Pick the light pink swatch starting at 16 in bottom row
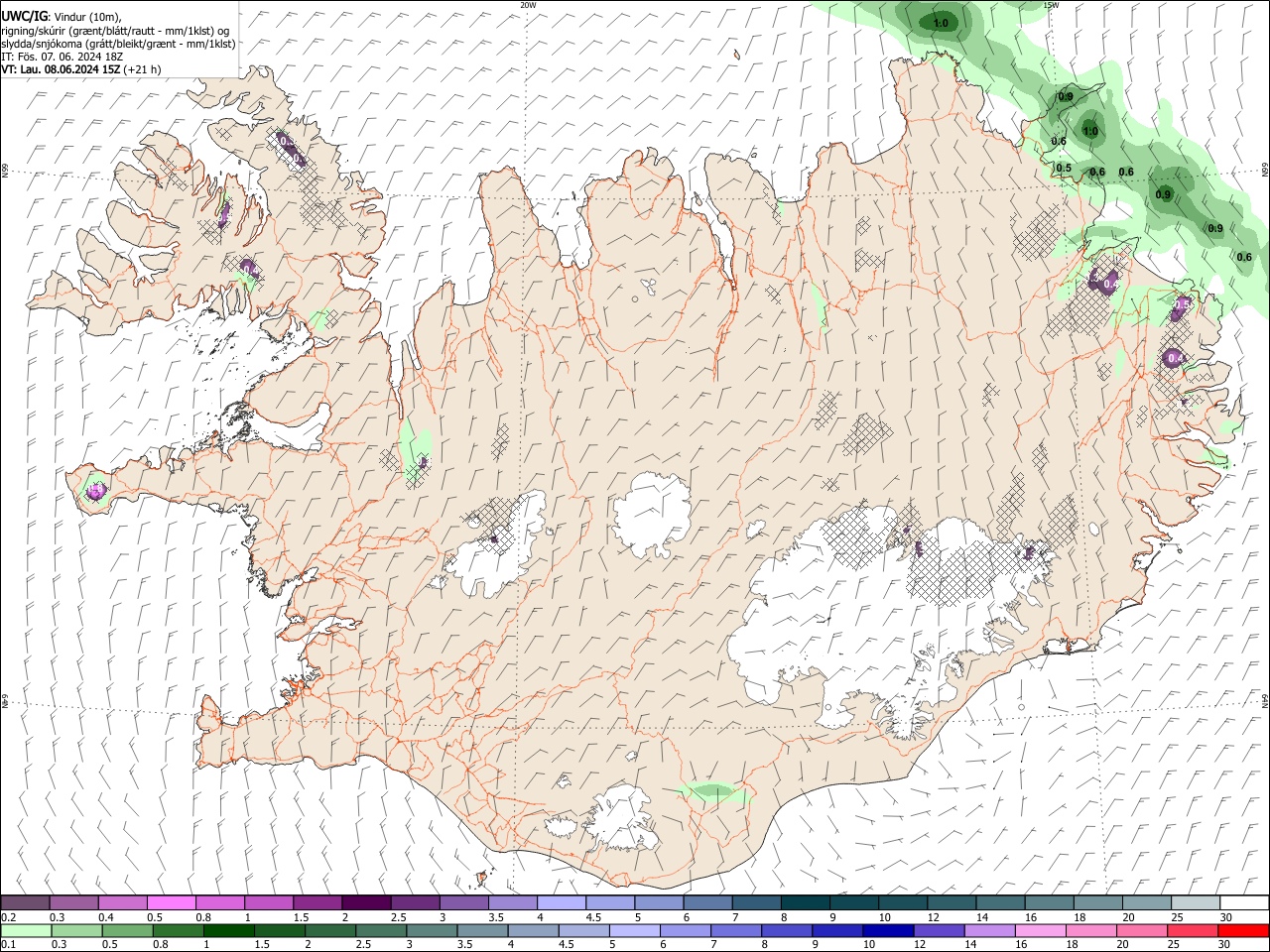The height and width of the screenshot is (952, 1270). tap(1040, 931)
